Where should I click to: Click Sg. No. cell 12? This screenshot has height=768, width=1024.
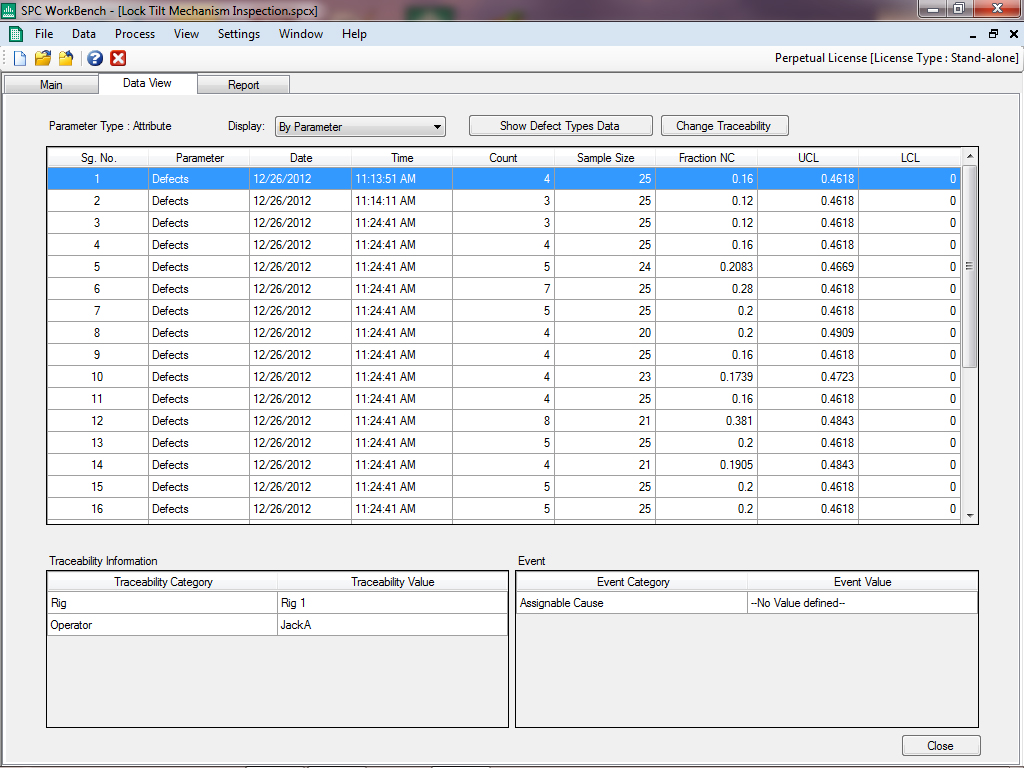coord(98,421)
